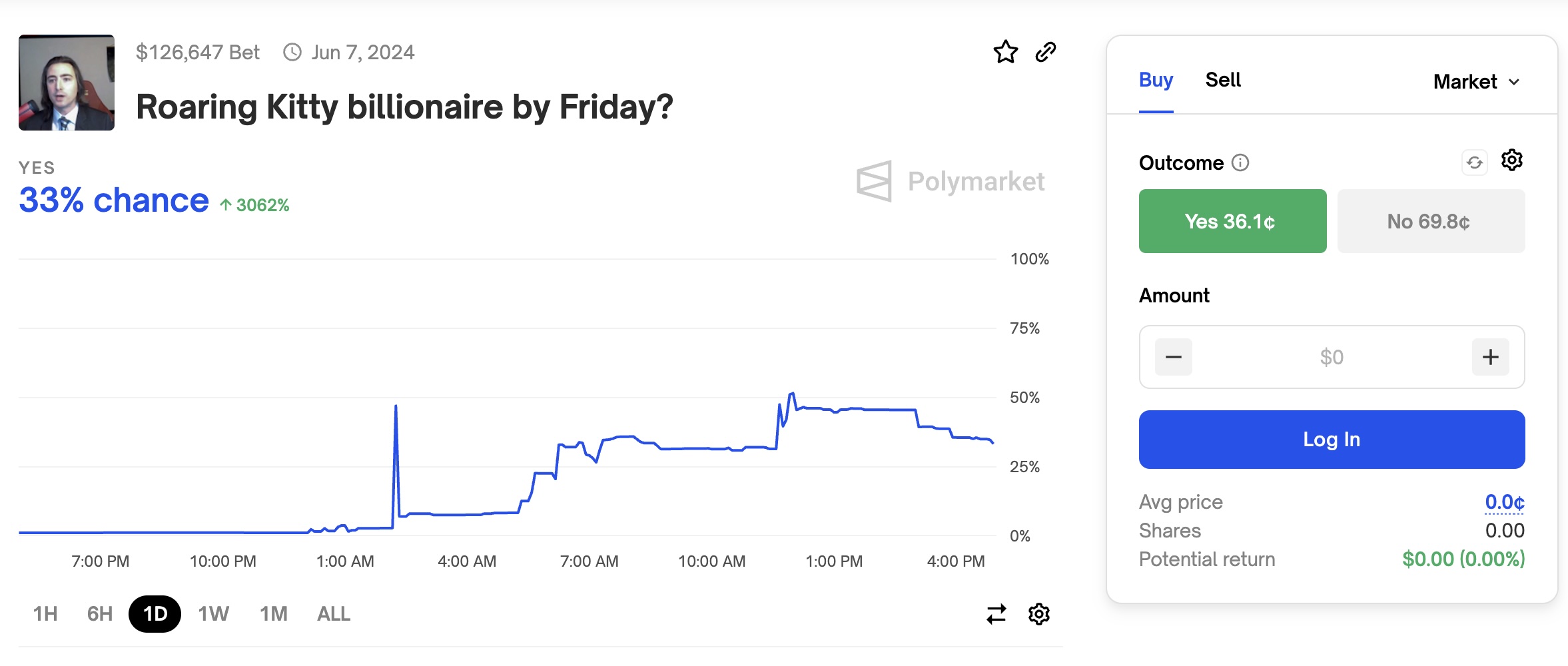Click the 0.0¢ average price link
1568x666 pixels.
click(x=1504, y=502)
